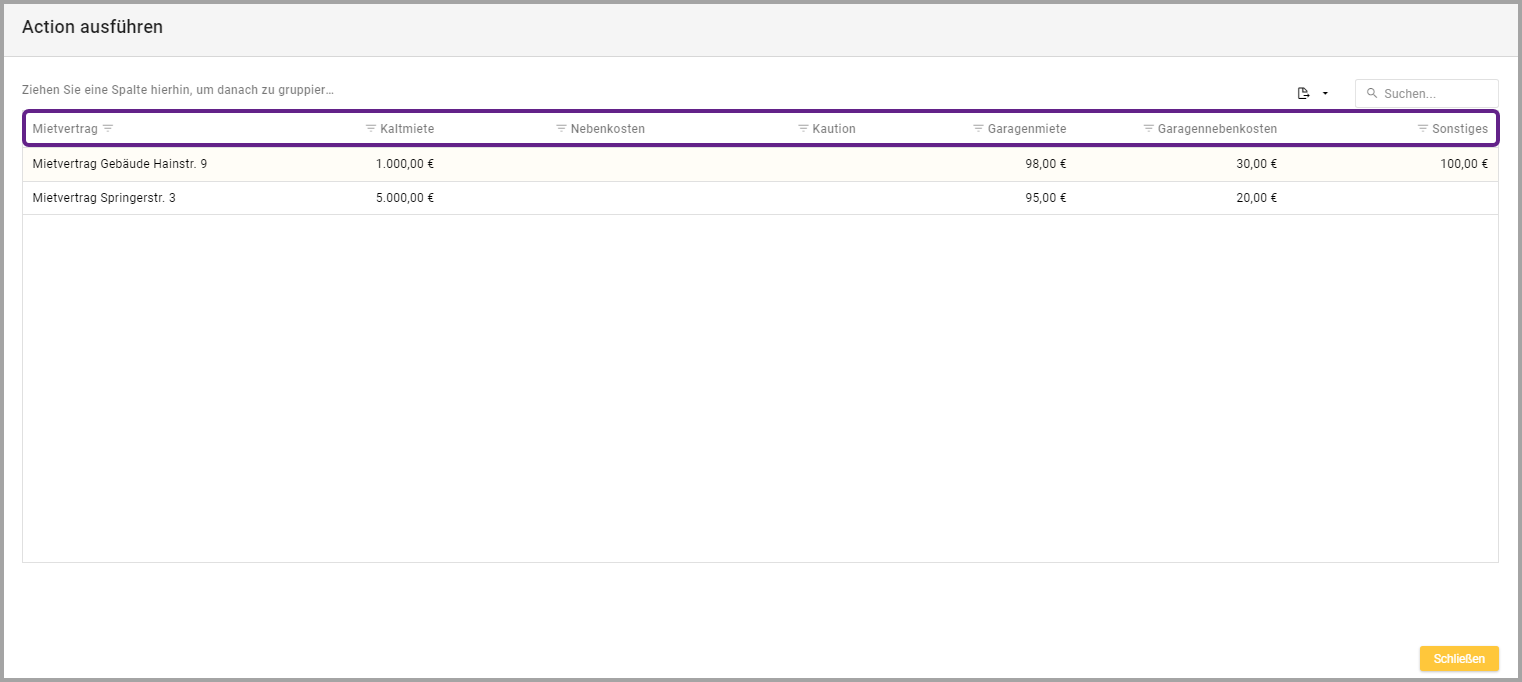Image resolution: width=1522 pixels, height=682 pixels.
Task: Select the Mietvertrag Springerstr. 3 row
Action: pos(104,198)
